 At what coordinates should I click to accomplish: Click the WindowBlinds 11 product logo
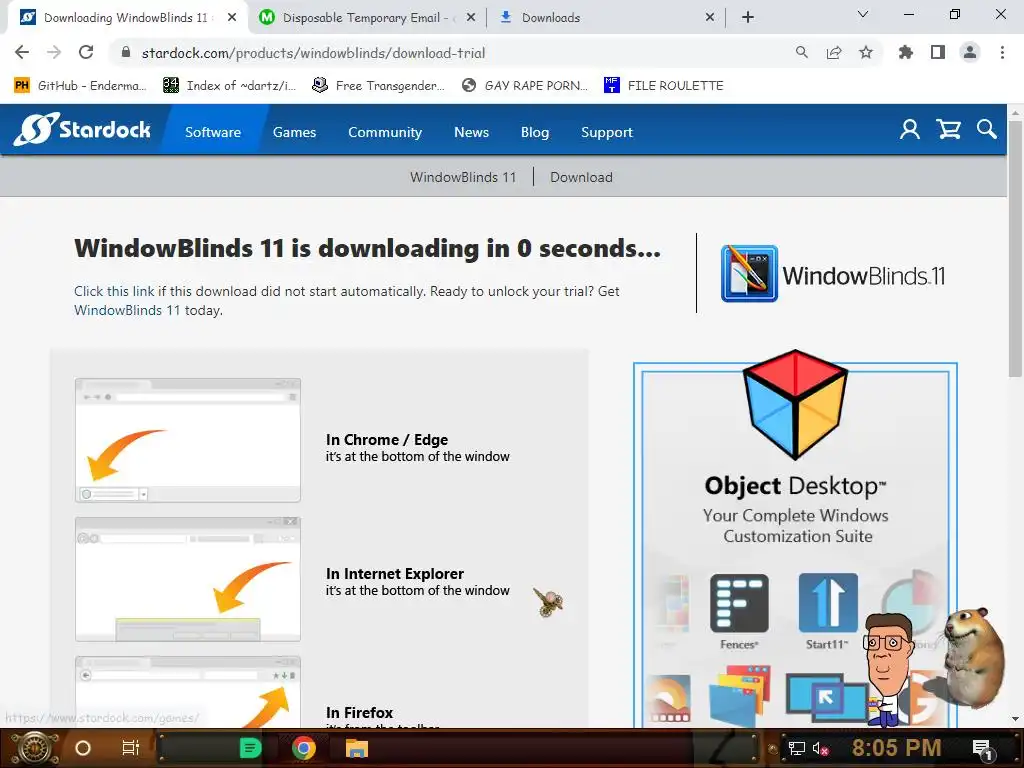pyautogui.click(x=833, y=274)
